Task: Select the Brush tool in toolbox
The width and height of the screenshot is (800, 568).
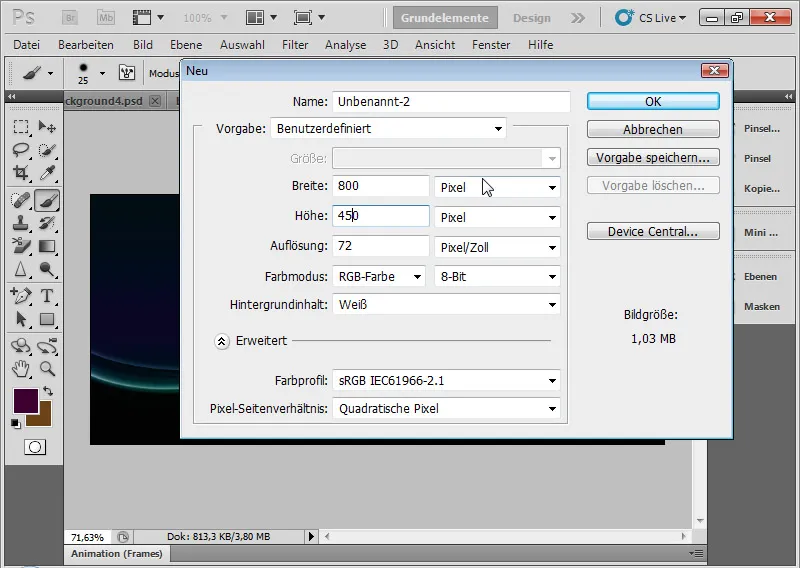Action: 47,201
